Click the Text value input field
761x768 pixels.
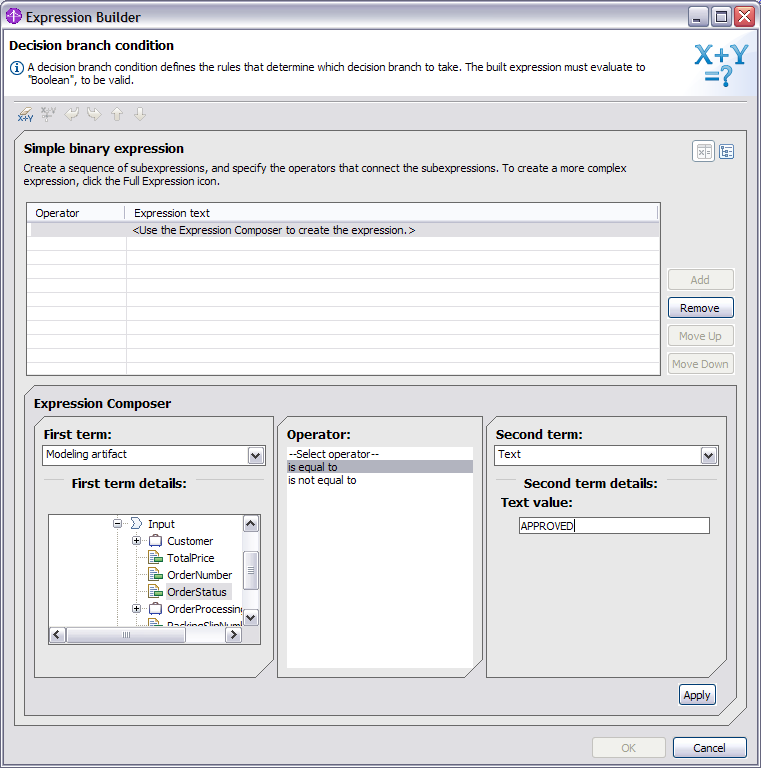(614, 526)
